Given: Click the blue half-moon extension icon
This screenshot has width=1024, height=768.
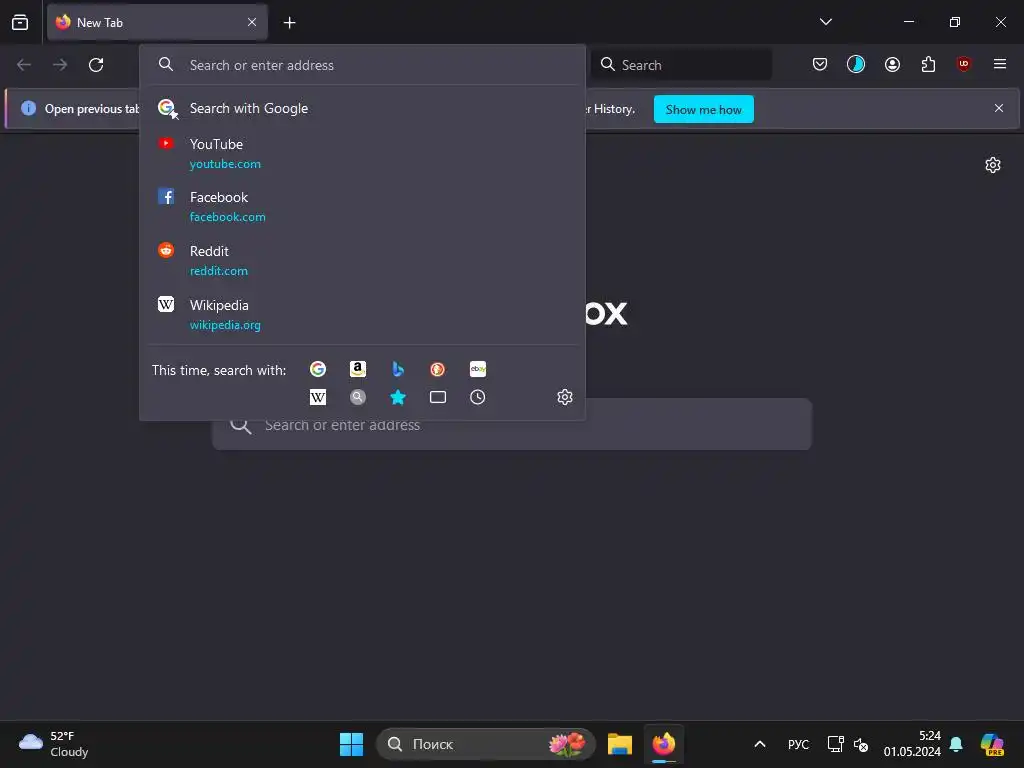Looking at the screenshot, I should click(x=856, y=64).
